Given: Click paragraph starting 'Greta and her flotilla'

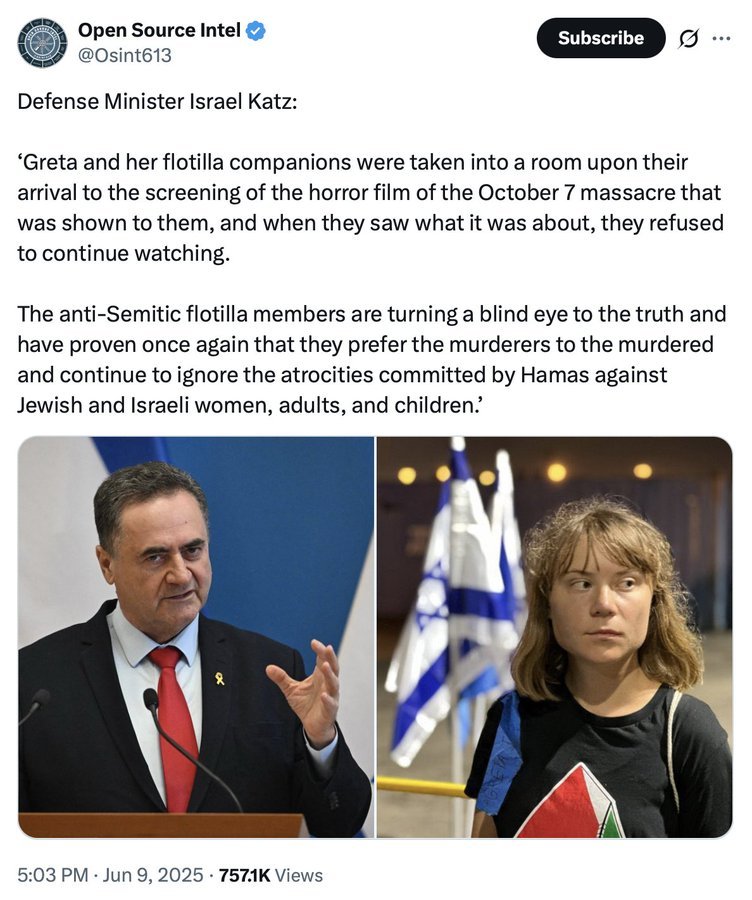Looking at the screenshot, I should [x=370, y=208].
